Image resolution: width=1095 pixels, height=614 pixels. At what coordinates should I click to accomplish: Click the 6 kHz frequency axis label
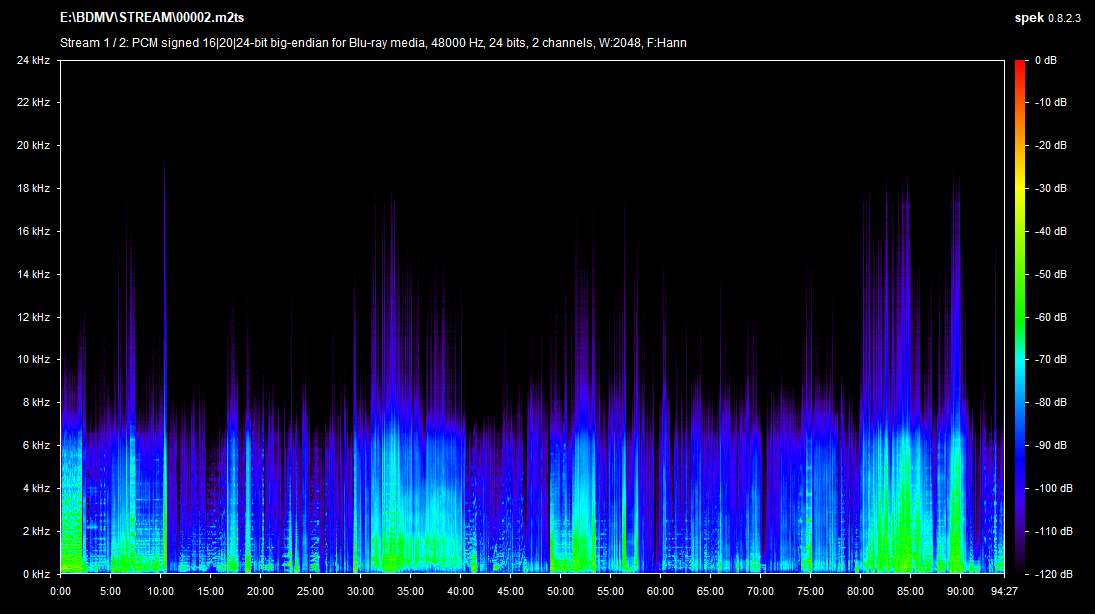coord(35,446)
